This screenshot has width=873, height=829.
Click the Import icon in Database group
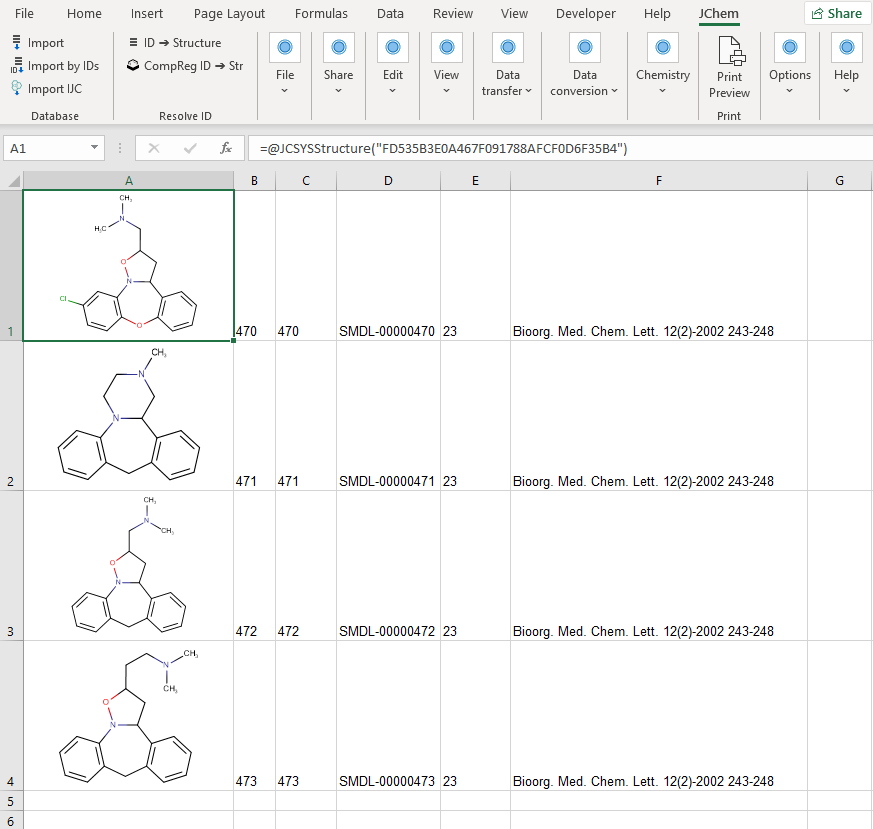pyautogui.click(x=17, y=43)
